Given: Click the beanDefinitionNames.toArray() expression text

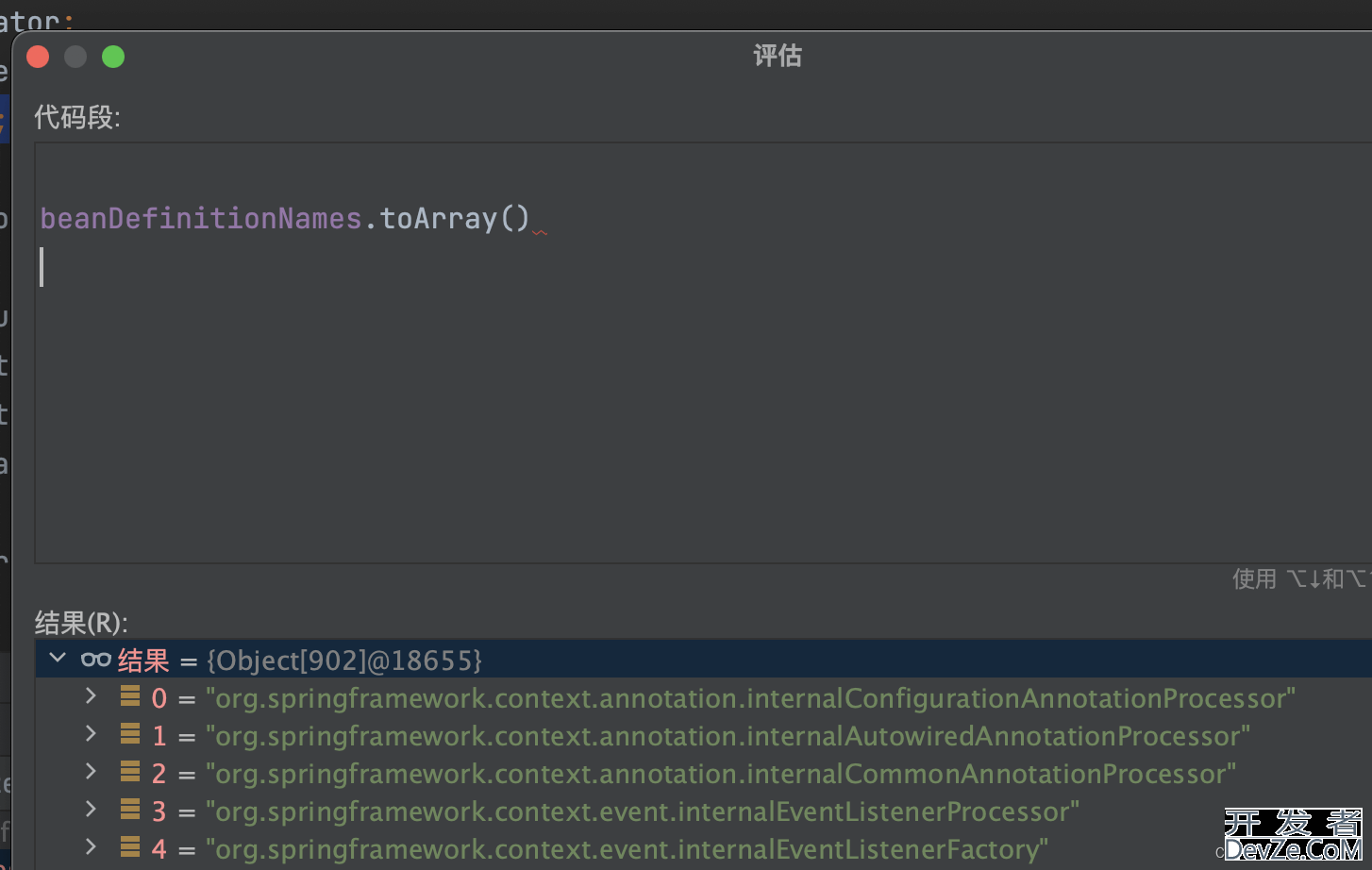Looking at the screenshot, I should pos(285,219).
